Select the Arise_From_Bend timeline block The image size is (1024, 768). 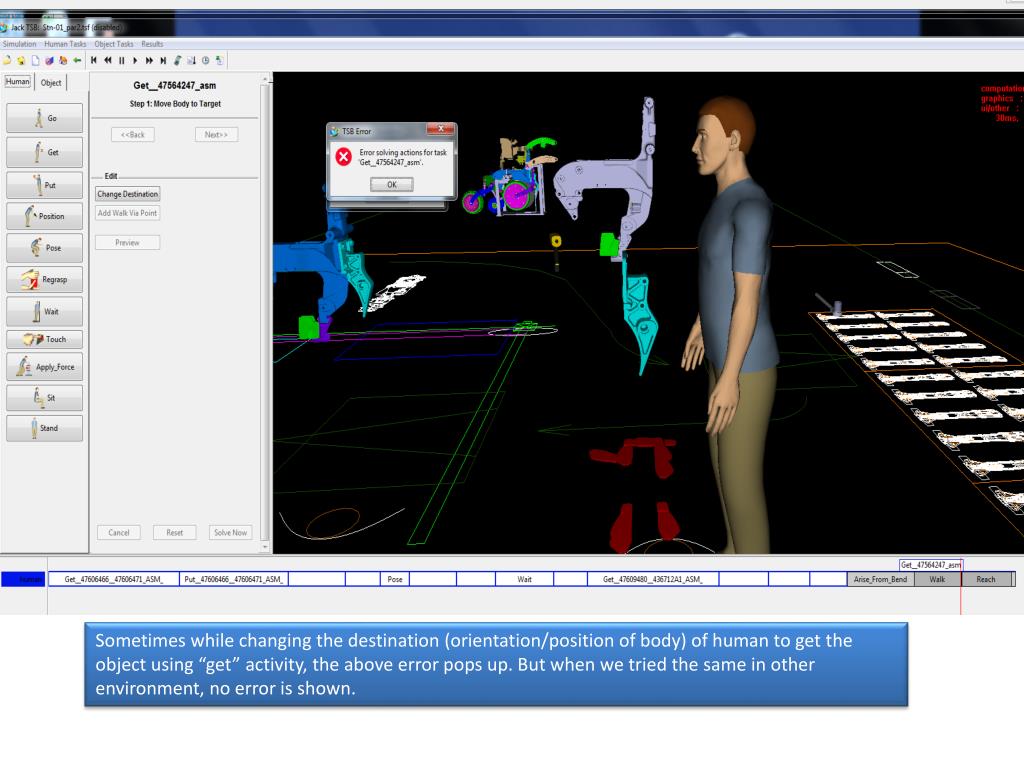879,579
